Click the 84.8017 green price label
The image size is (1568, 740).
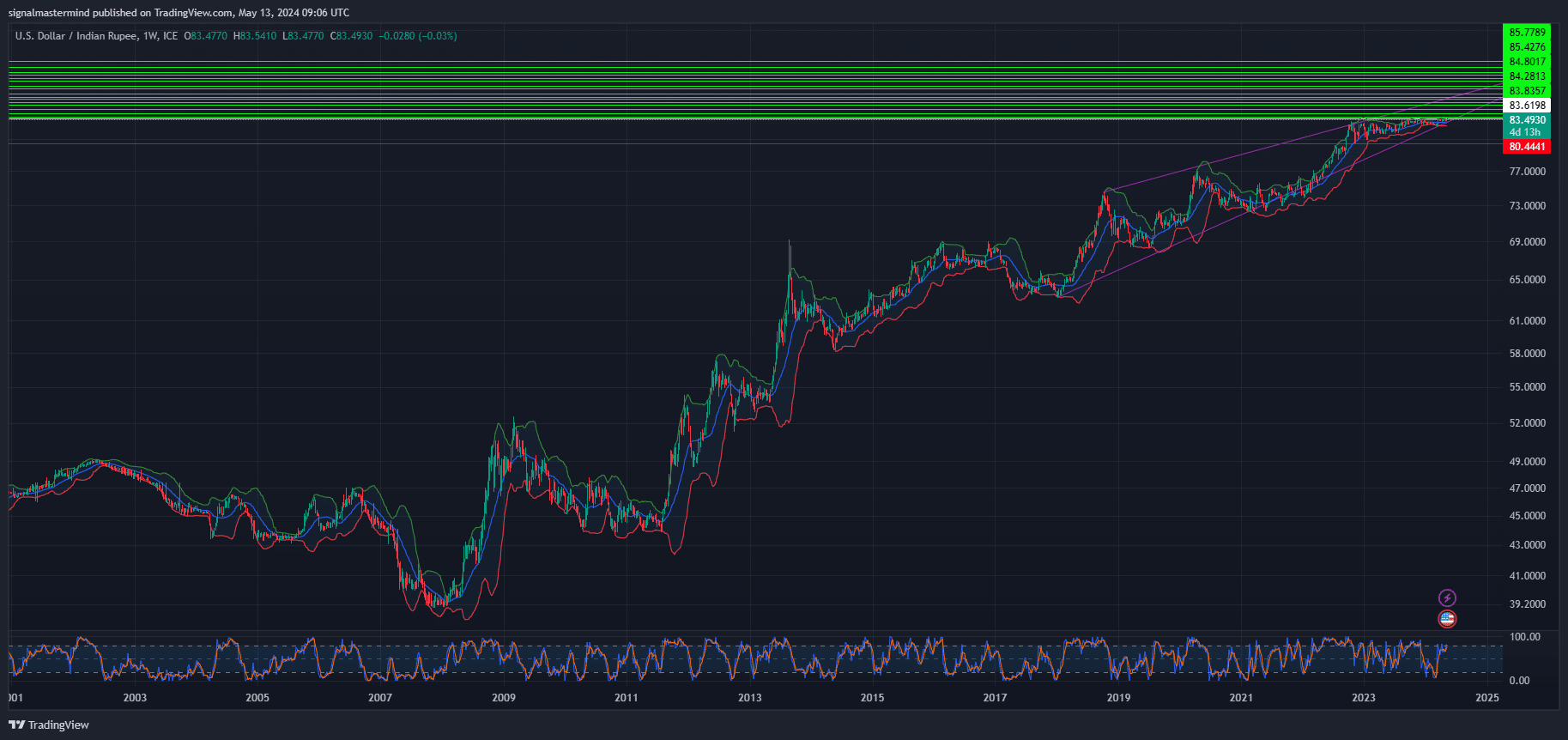coord(1528,62)
